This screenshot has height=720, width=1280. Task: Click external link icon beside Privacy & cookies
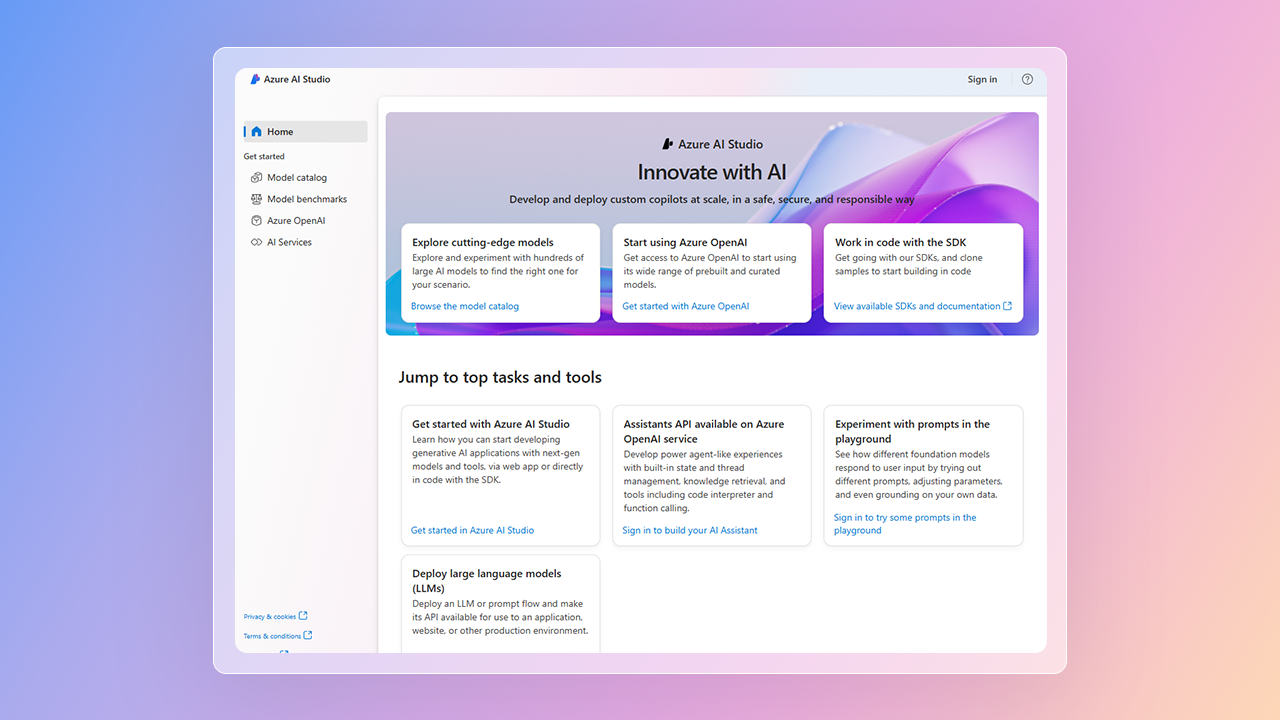pyautogui.click(x=304, y=616)
